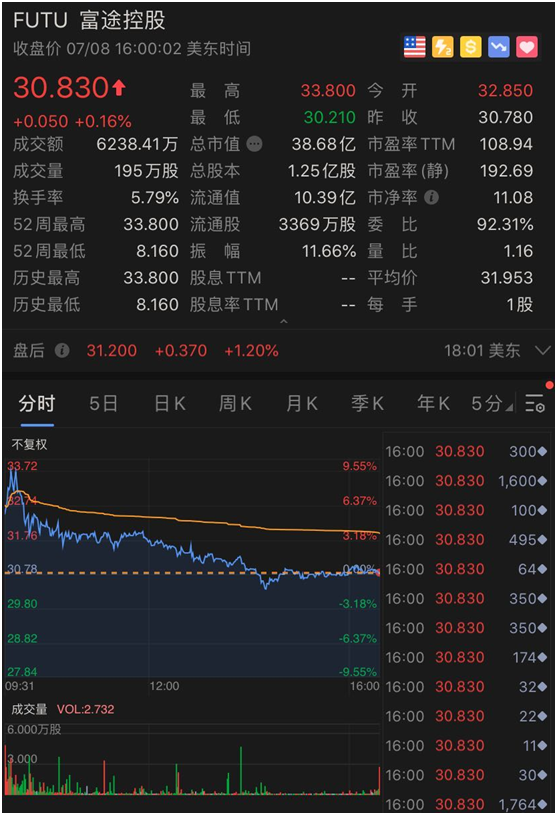Tap the blue downward trend chart icon
Viewport: 557px width, 815px height.
(499, 47)
